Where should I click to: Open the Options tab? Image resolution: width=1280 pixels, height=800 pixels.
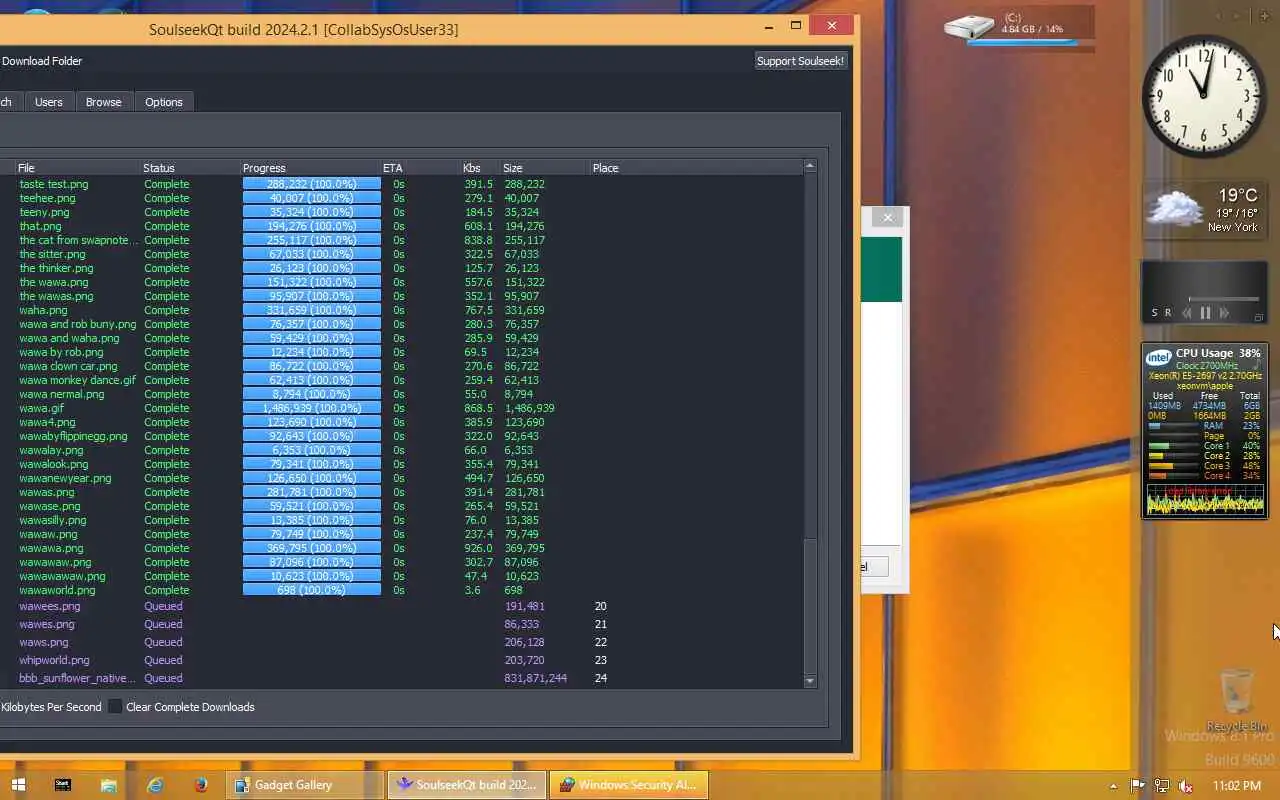point(163,102)
